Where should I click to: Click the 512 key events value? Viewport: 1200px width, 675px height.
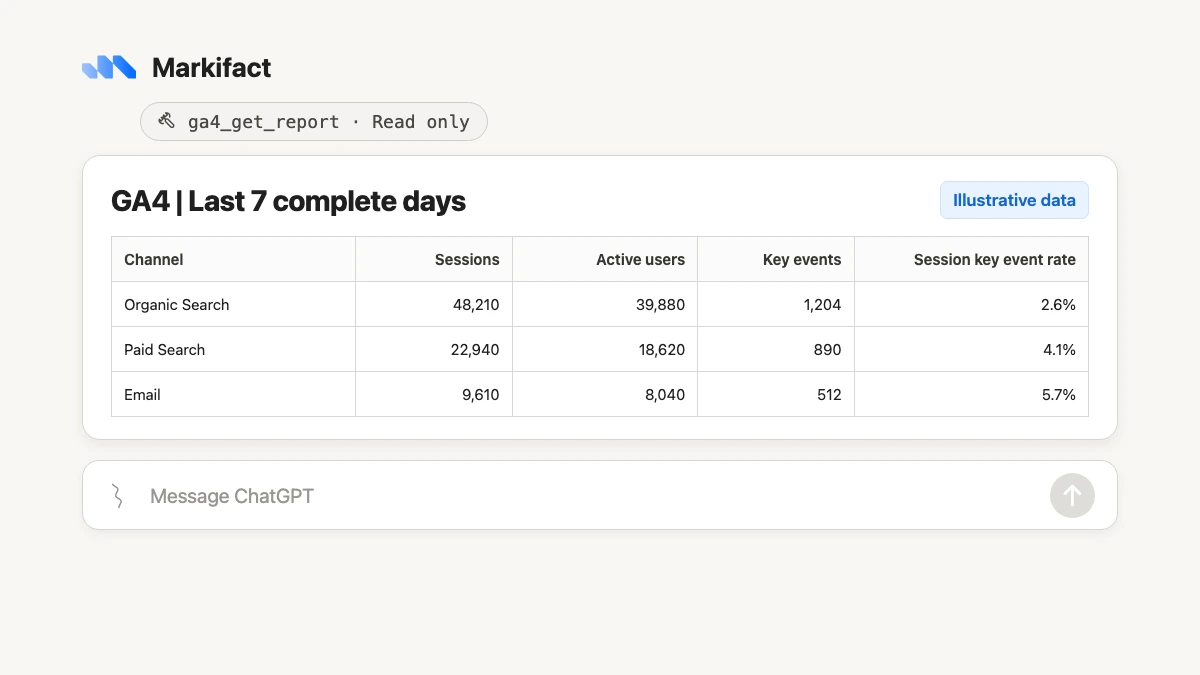[x=829, y=394]
